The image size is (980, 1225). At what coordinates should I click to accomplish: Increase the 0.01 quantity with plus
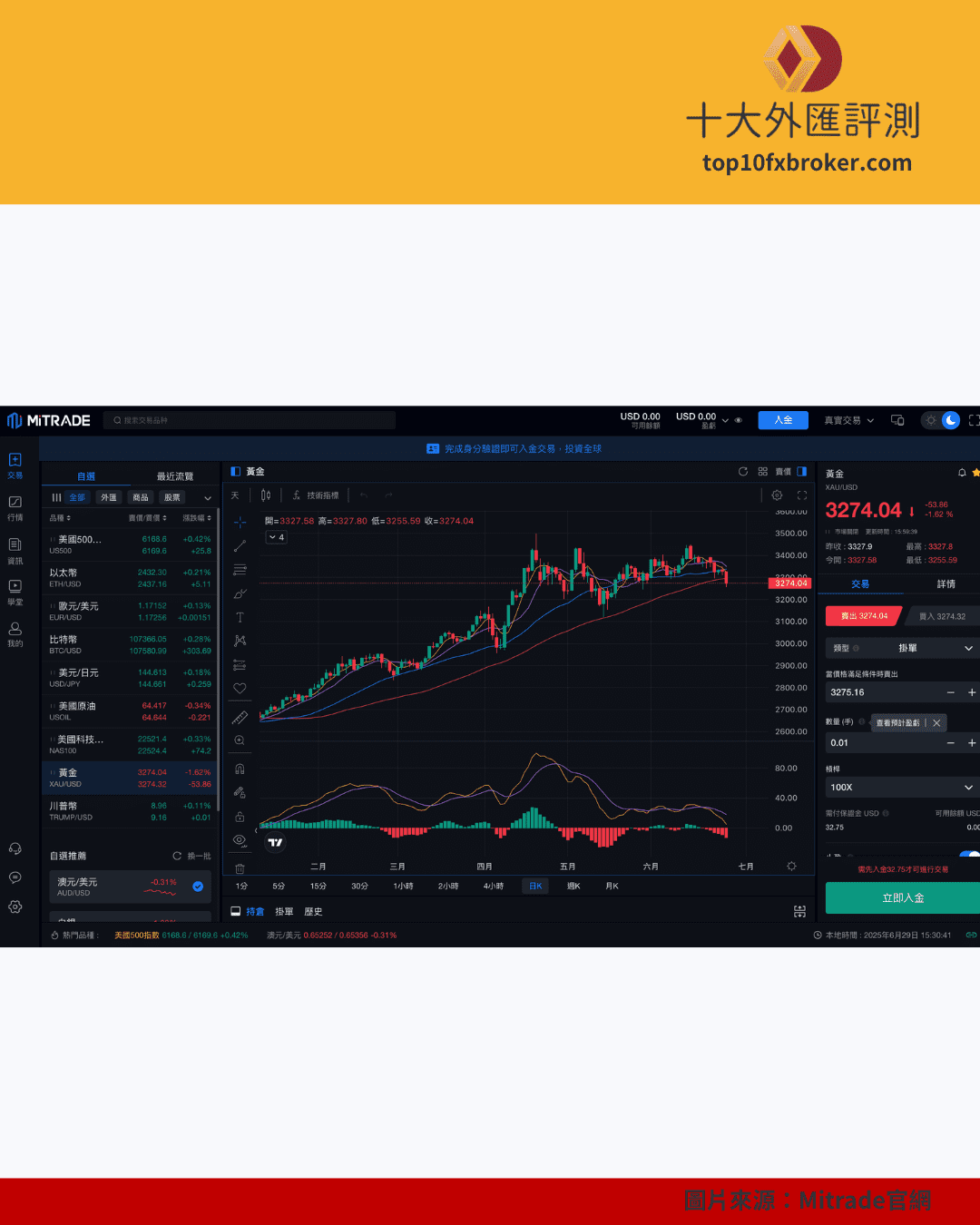pyautogui.click(x=971, y=743)
